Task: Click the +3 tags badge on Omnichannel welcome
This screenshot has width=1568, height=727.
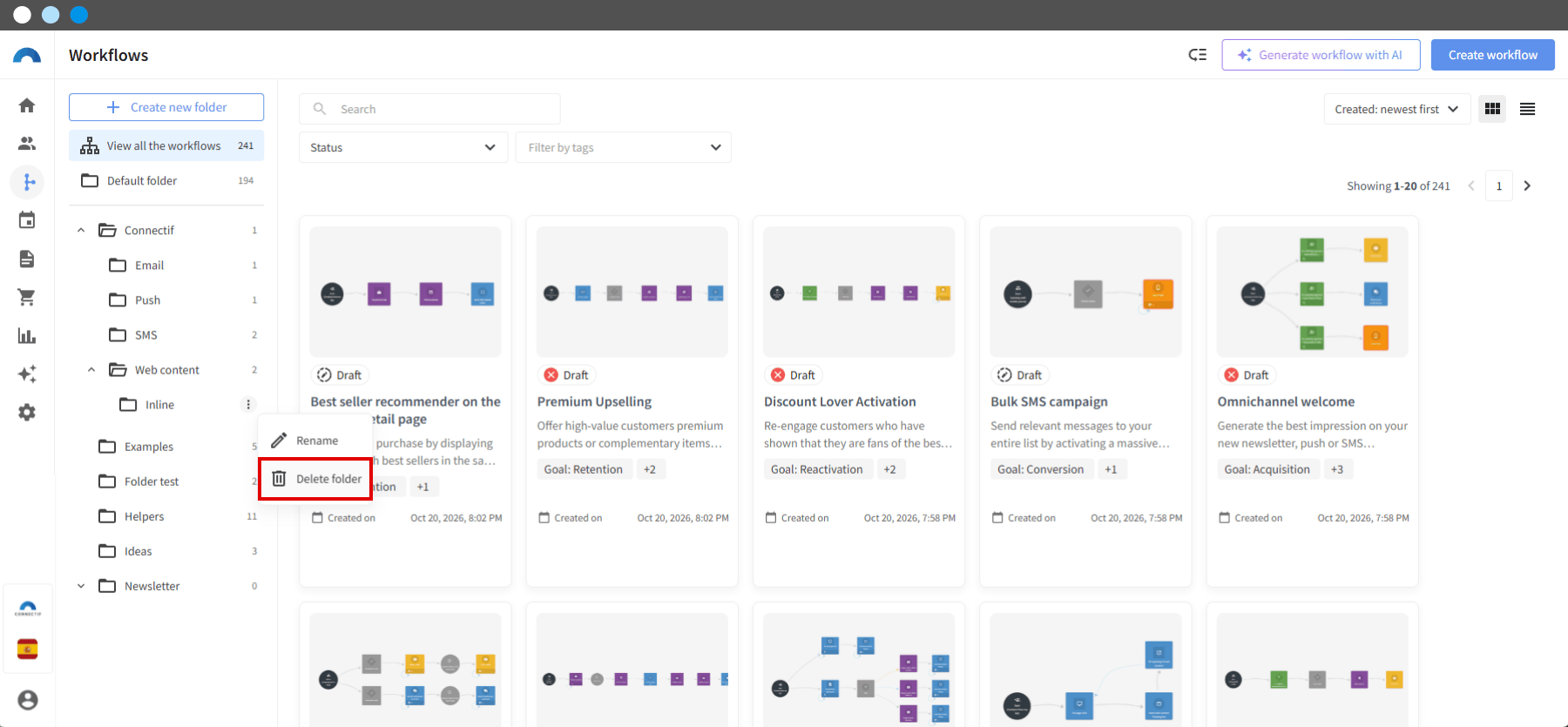Action: pos(1337,469)
